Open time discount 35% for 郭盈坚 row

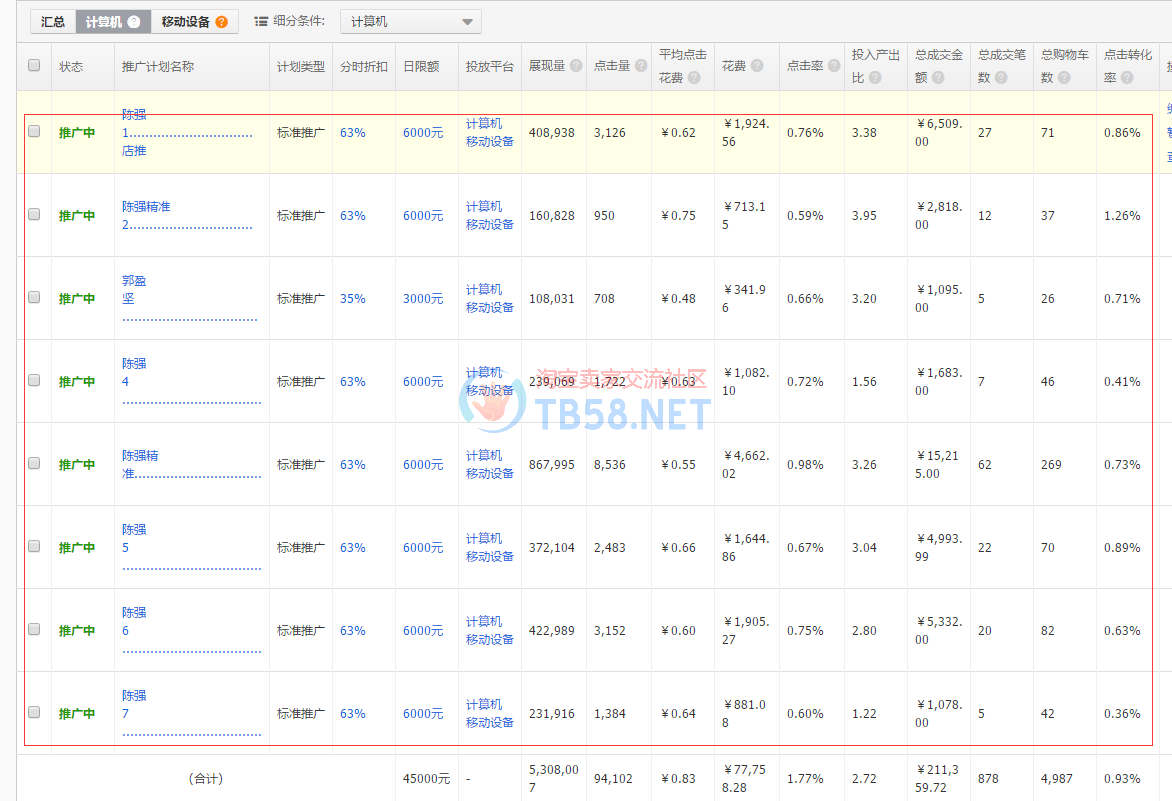pos(352,299)
